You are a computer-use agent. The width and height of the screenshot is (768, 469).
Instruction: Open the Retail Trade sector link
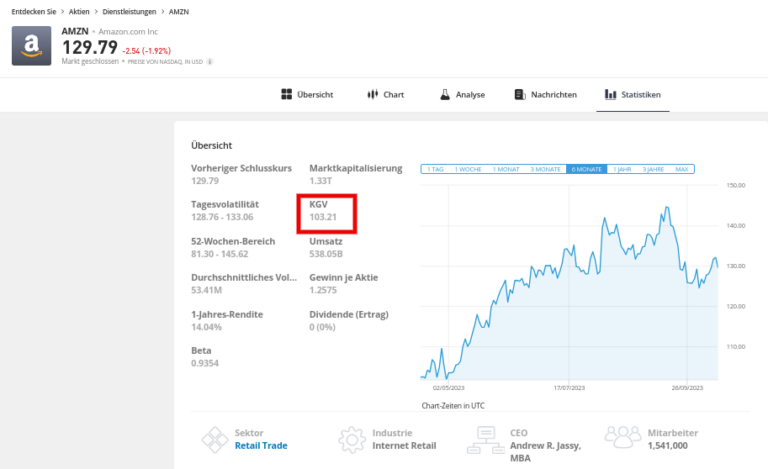click(261, 446)
